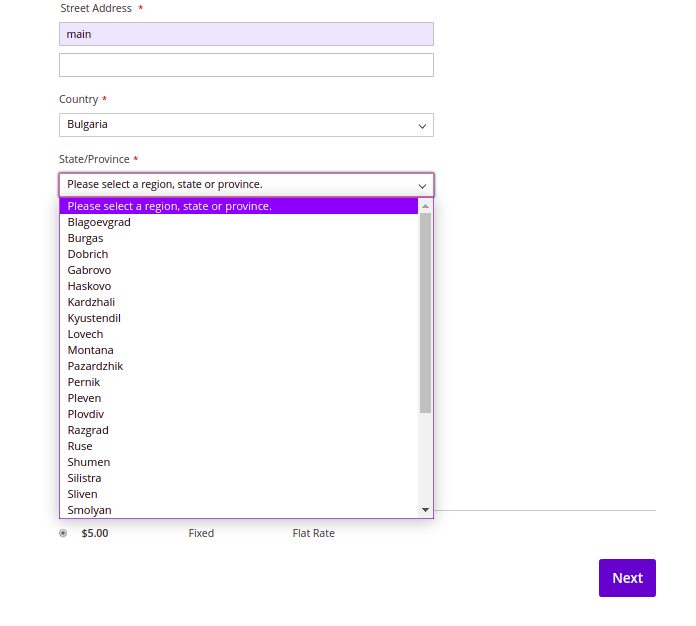Select Shumen as the province
This screenshot has height=626, width=696.
(x=239, y=462)
